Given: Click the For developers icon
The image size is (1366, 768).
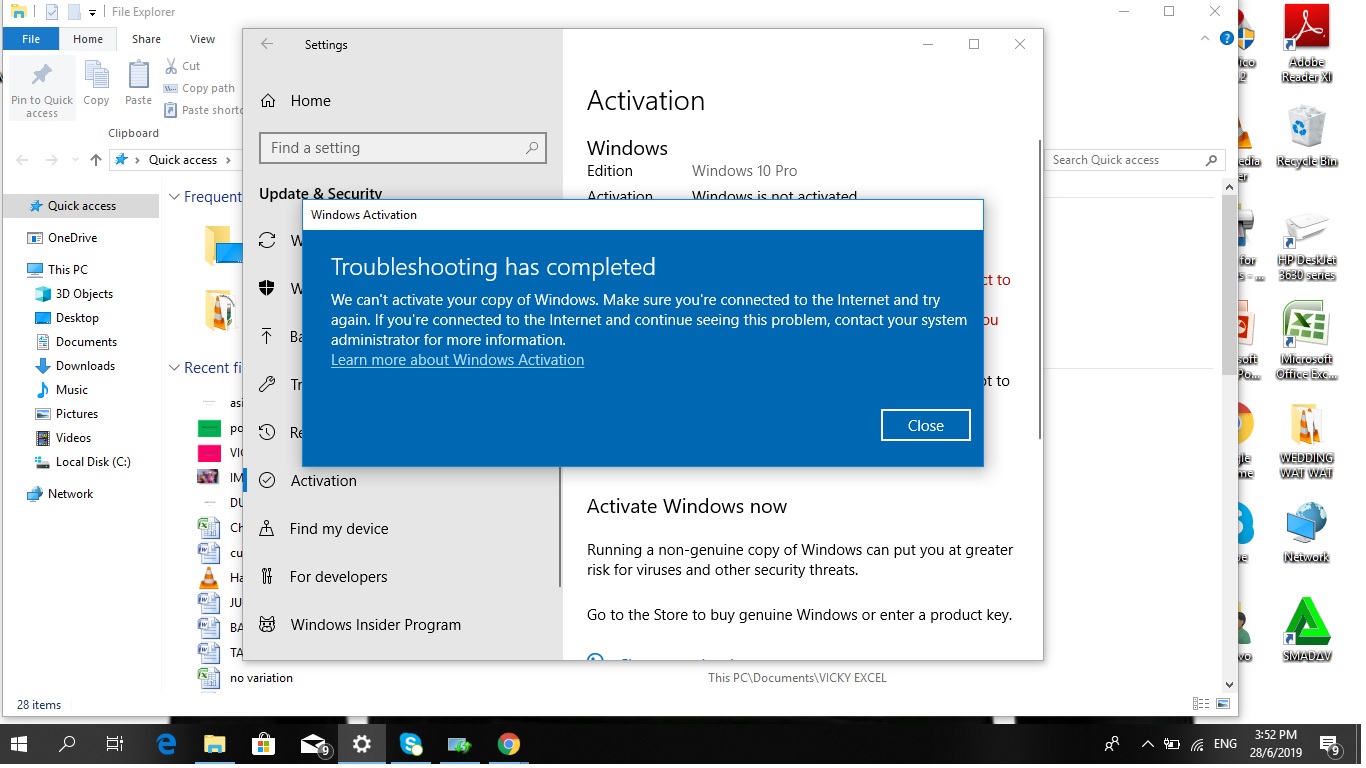Looking at the screenshot, I should pos(267,576).
